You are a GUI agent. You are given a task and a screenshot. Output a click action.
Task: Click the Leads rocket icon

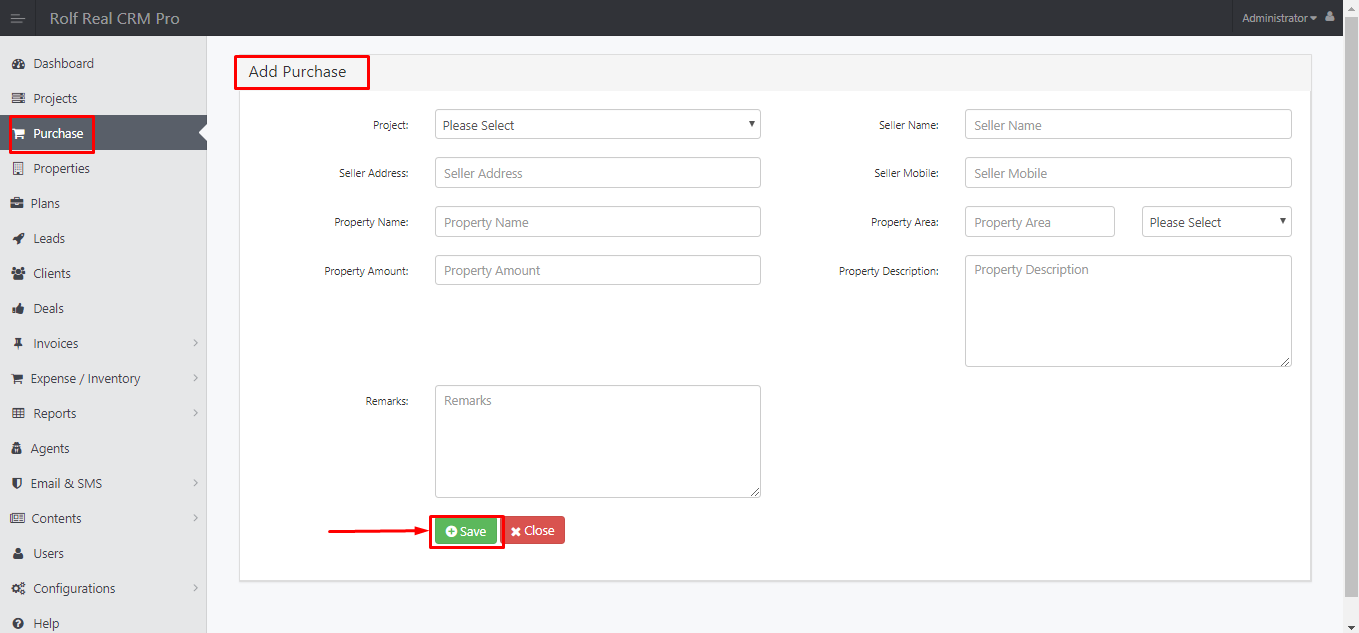tap(18, 239)
